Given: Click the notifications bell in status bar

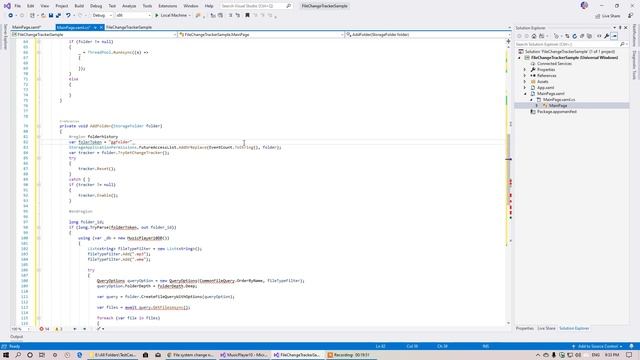Looking at the screenshot, I should [631, 346].
